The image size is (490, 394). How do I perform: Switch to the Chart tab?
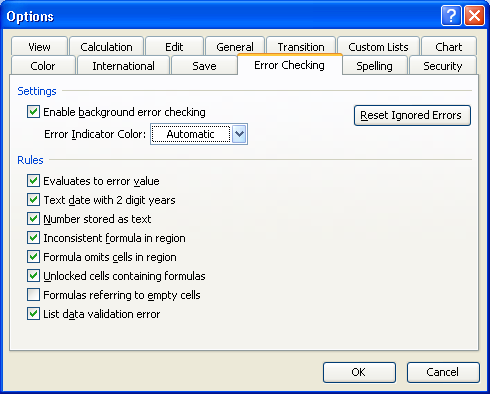pos(449,47)
